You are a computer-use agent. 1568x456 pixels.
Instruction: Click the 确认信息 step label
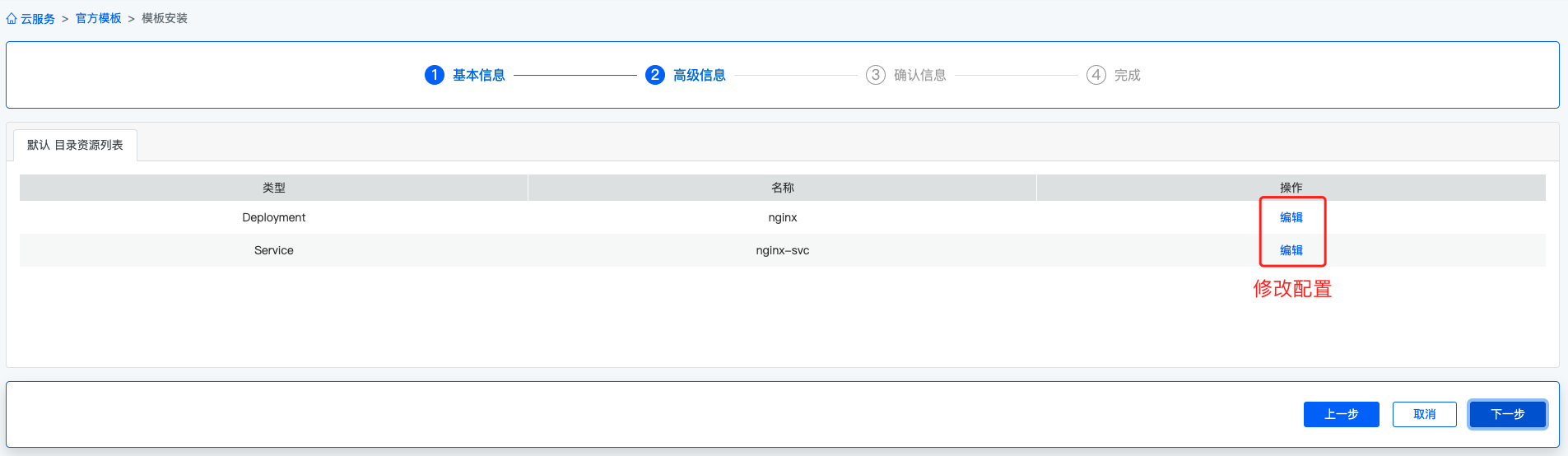920,75
